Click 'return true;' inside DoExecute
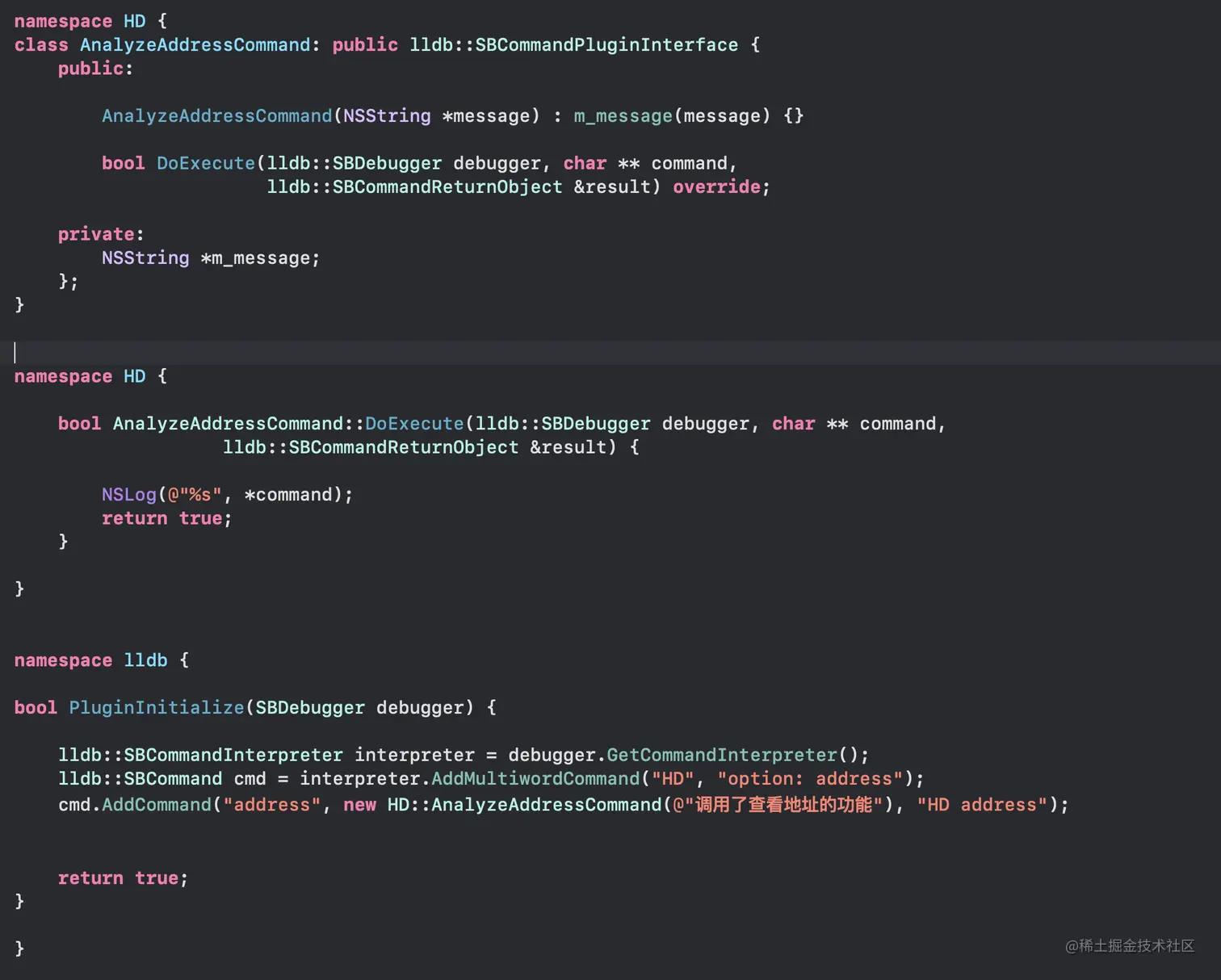The height and width of the screenshot is (980, 1221). [x=166, y=518]
